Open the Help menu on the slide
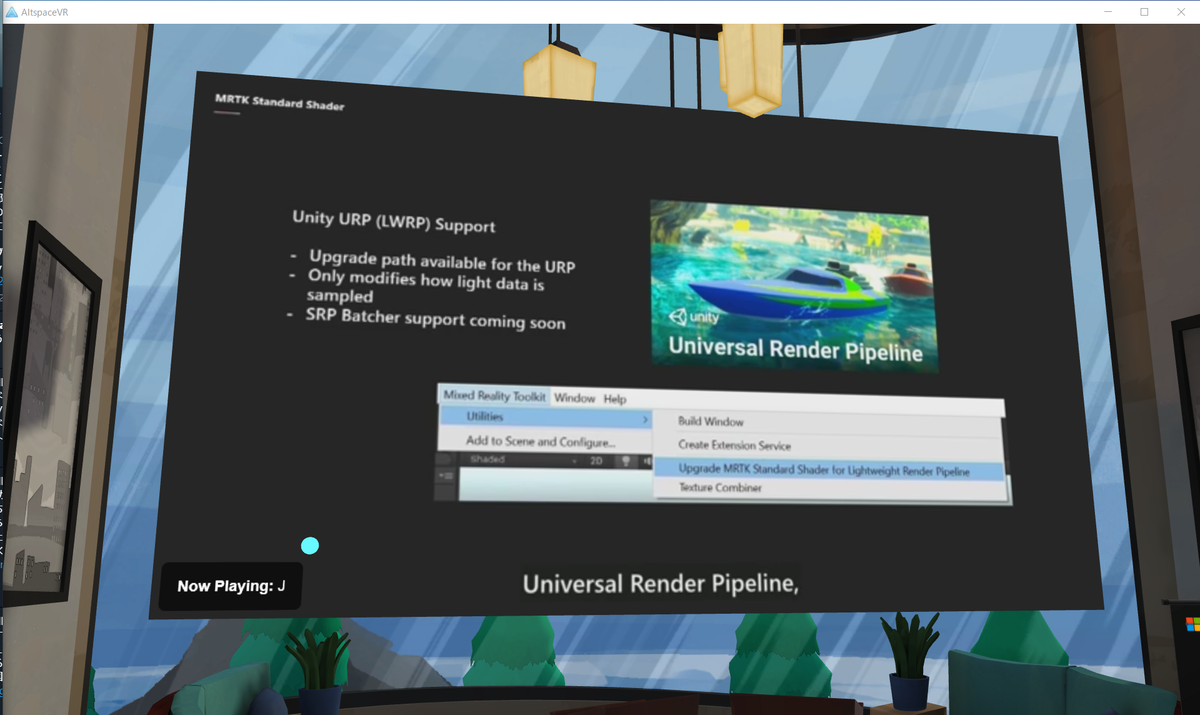1200x715 pixels. (x=615, y=399)
